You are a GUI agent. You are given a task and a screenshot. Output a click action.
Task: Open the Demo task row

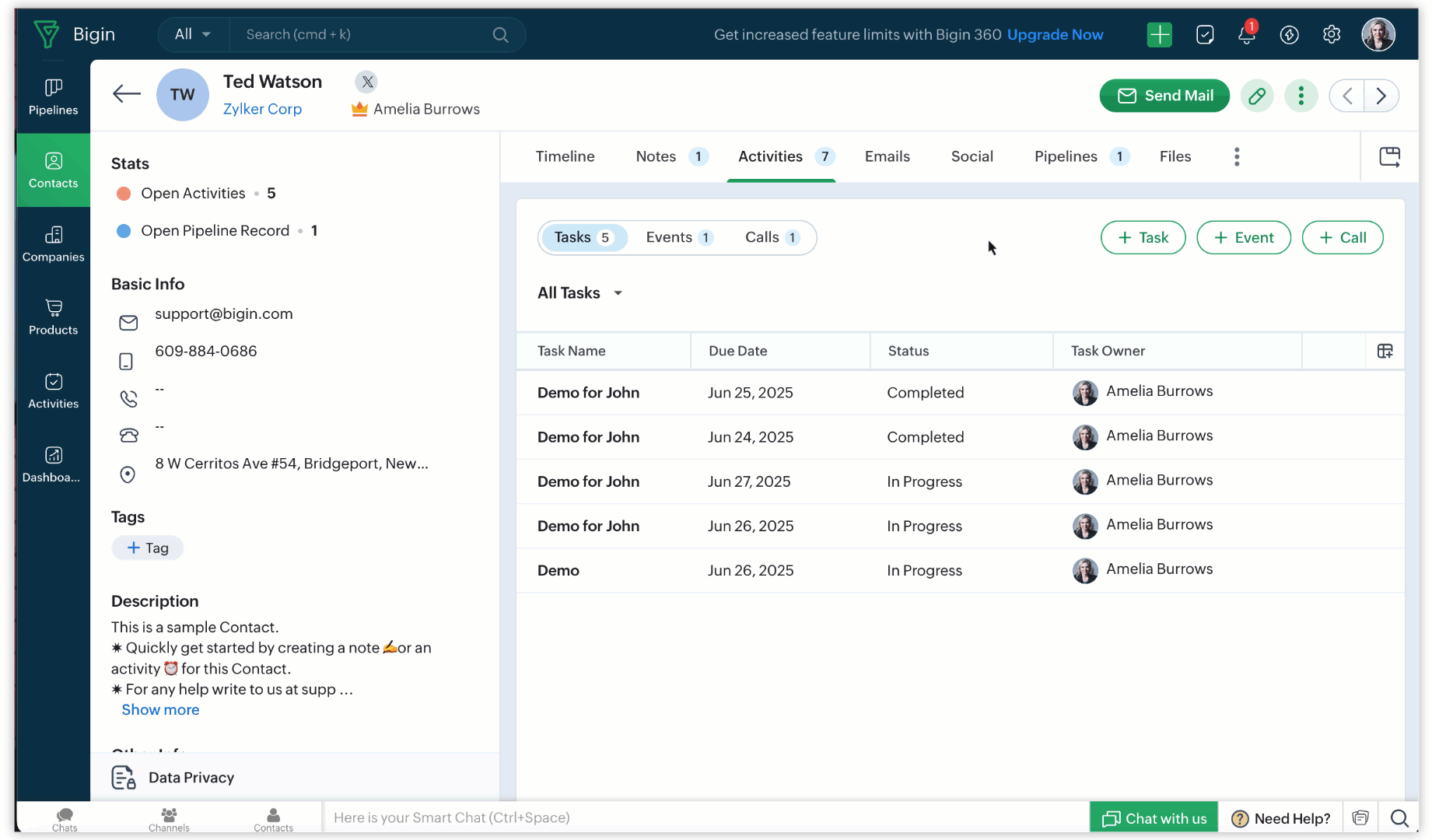(960, 570)
